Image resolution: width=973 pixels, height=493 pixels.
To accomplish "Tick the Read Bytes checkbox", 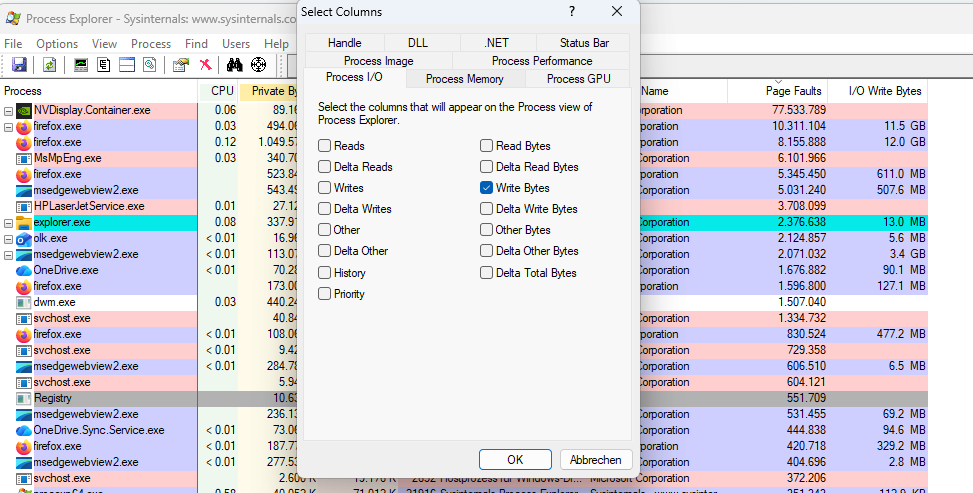I will tap(486, 146).
